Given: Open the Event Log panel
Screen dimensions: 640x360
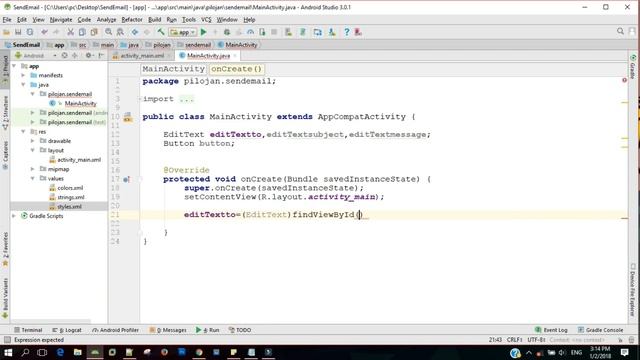Looking at the screenshot, I should point(551,330).
